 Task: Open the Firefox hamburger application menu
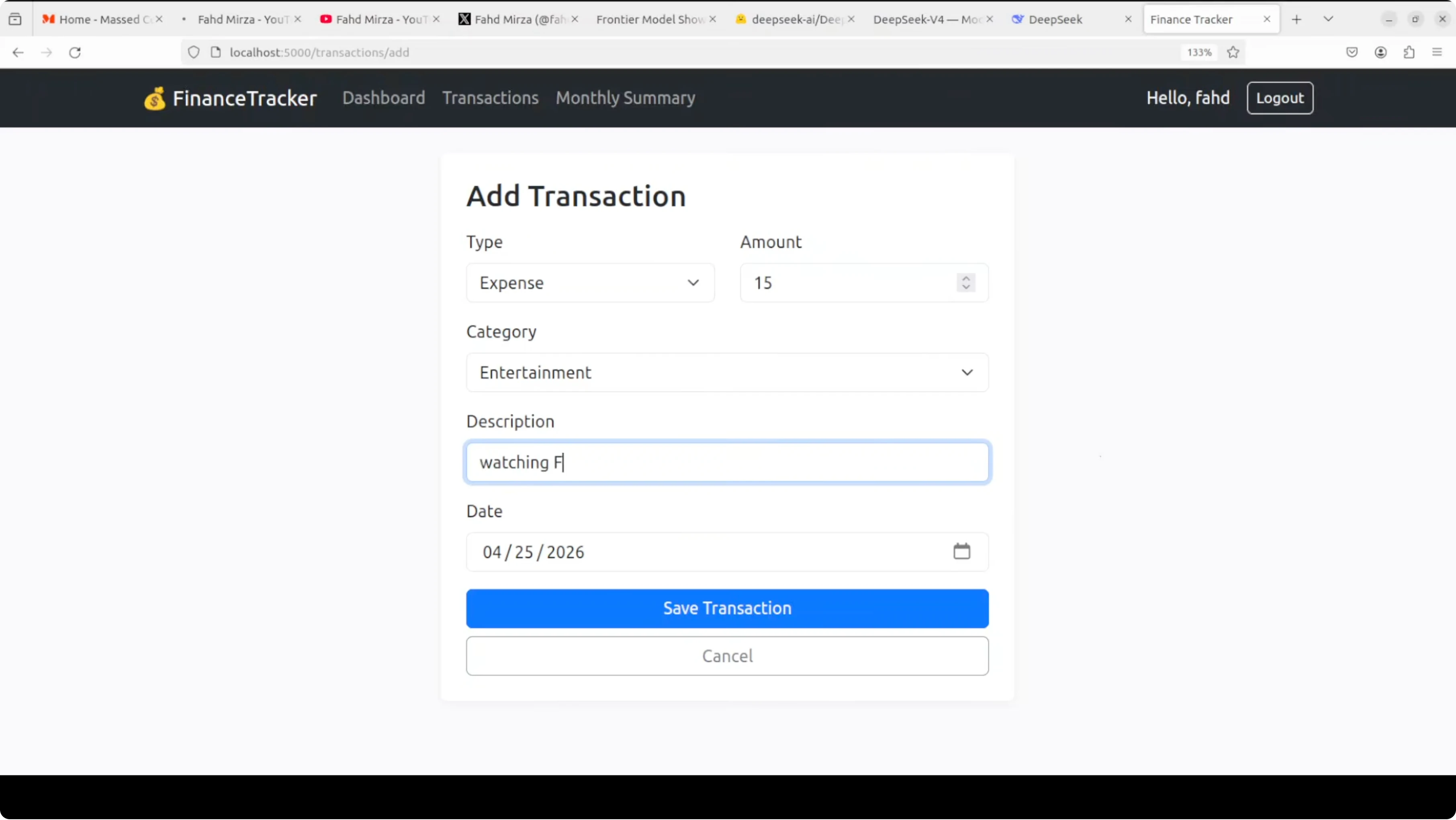[1437, 53]
